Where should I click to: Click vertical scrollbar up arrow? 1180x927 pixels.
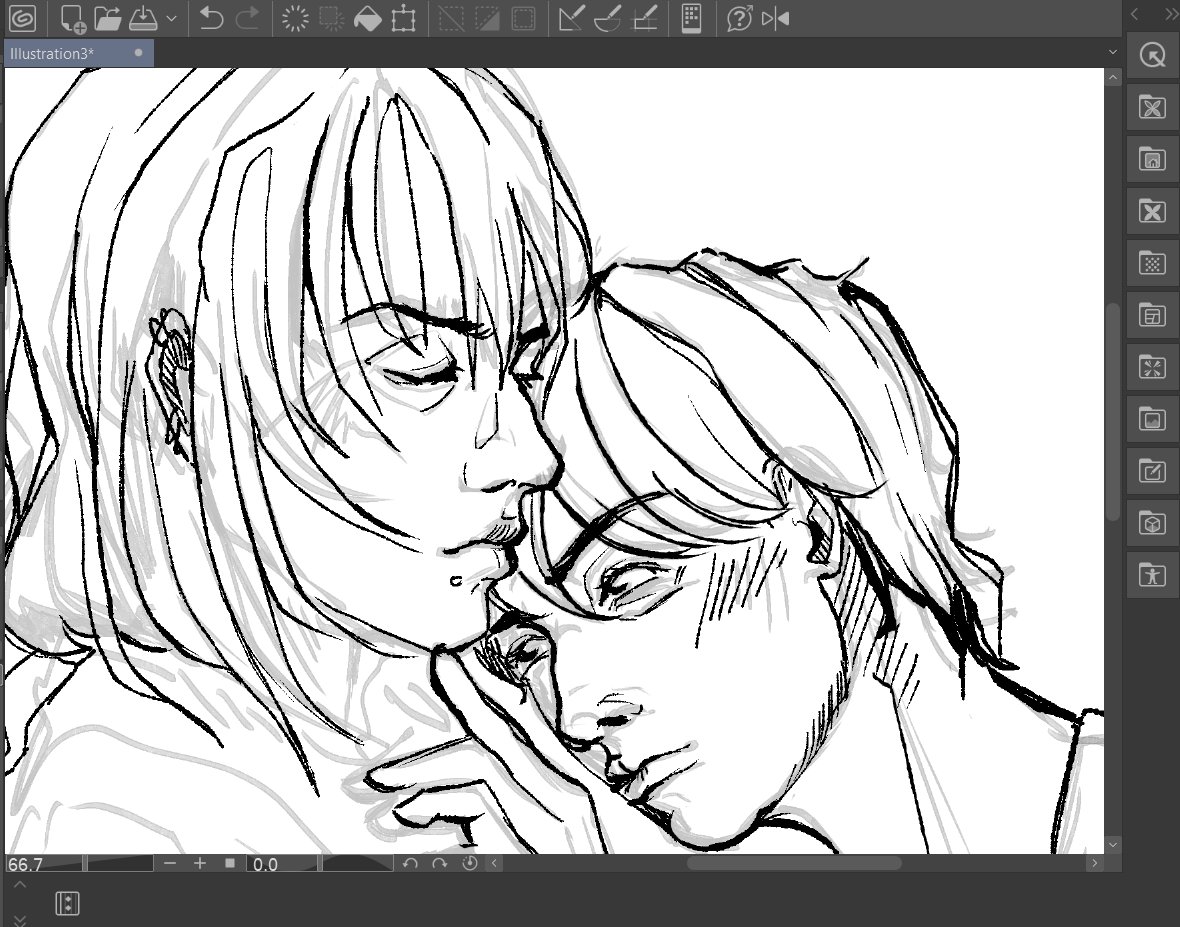[x=1113, y=78]
